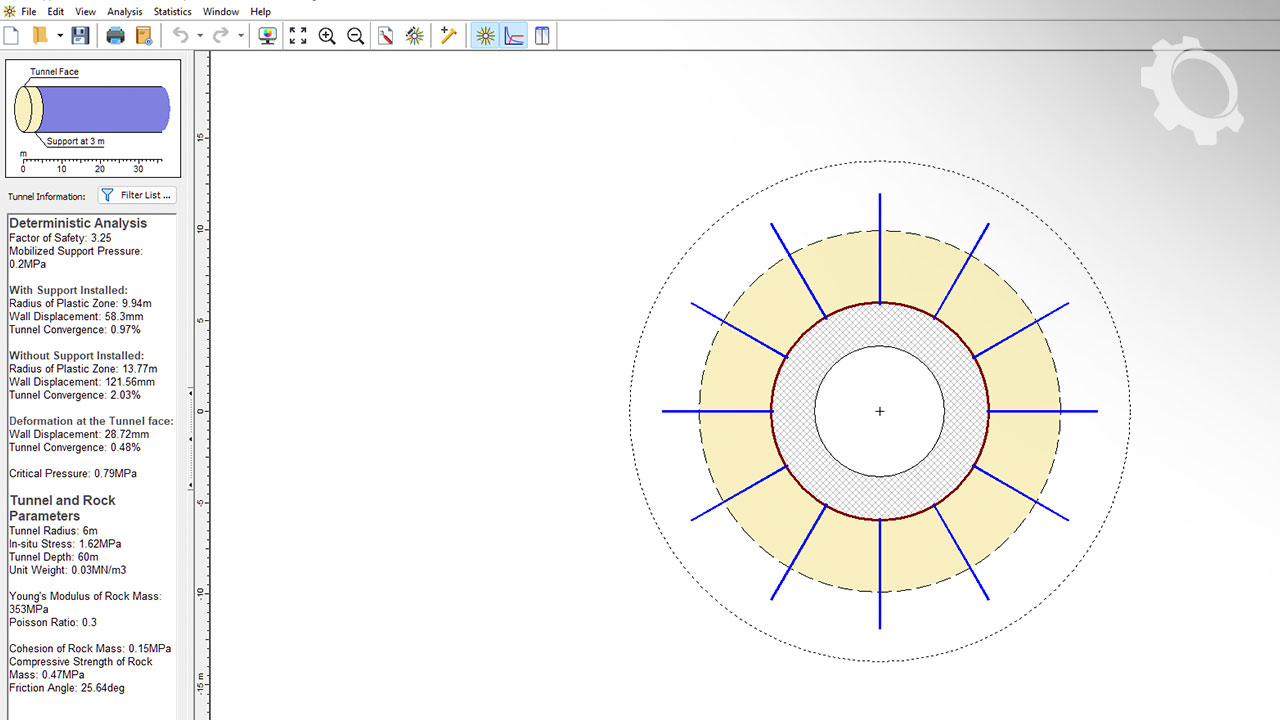Viewport: 1280px width, 720px height.
Task: Click the New file icon
Action: 12,36
